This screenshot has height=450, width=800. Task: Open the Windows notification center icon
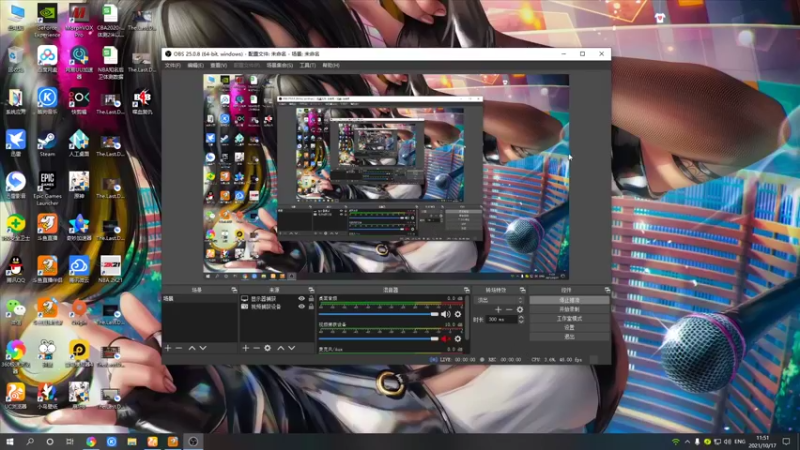pyautogui.click(x=786, y=441)
